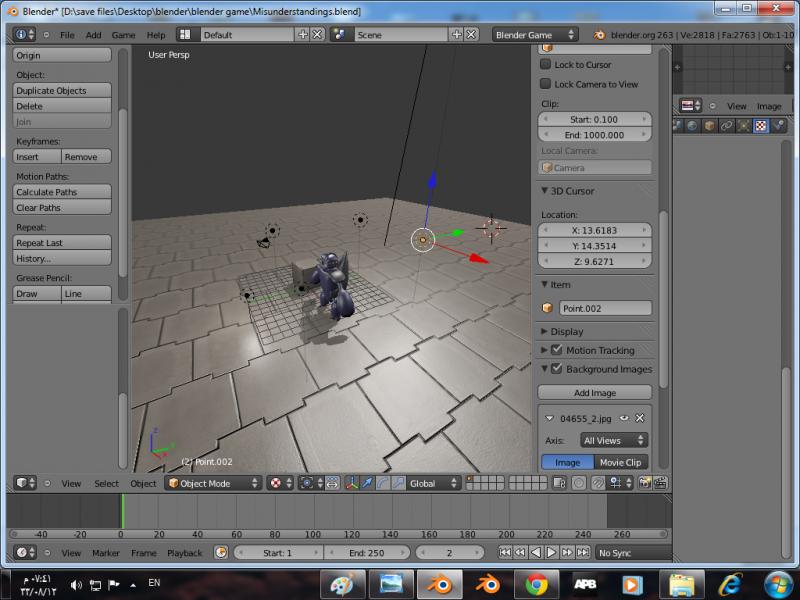Open the Blender Game engine dropdown
The height and width of the screenshot is (600, 800).
(535, 35)
